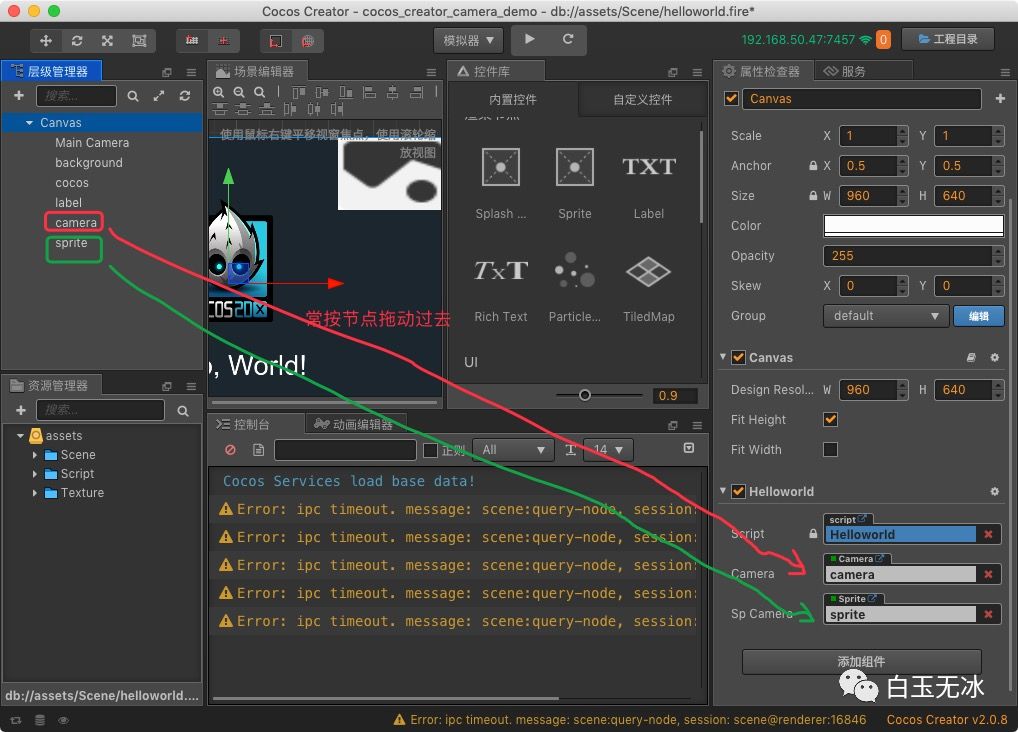Switch to the Services (服务) tab
Image resolution: width=1018 pixels, height=732 pixels.
[845, 71]
